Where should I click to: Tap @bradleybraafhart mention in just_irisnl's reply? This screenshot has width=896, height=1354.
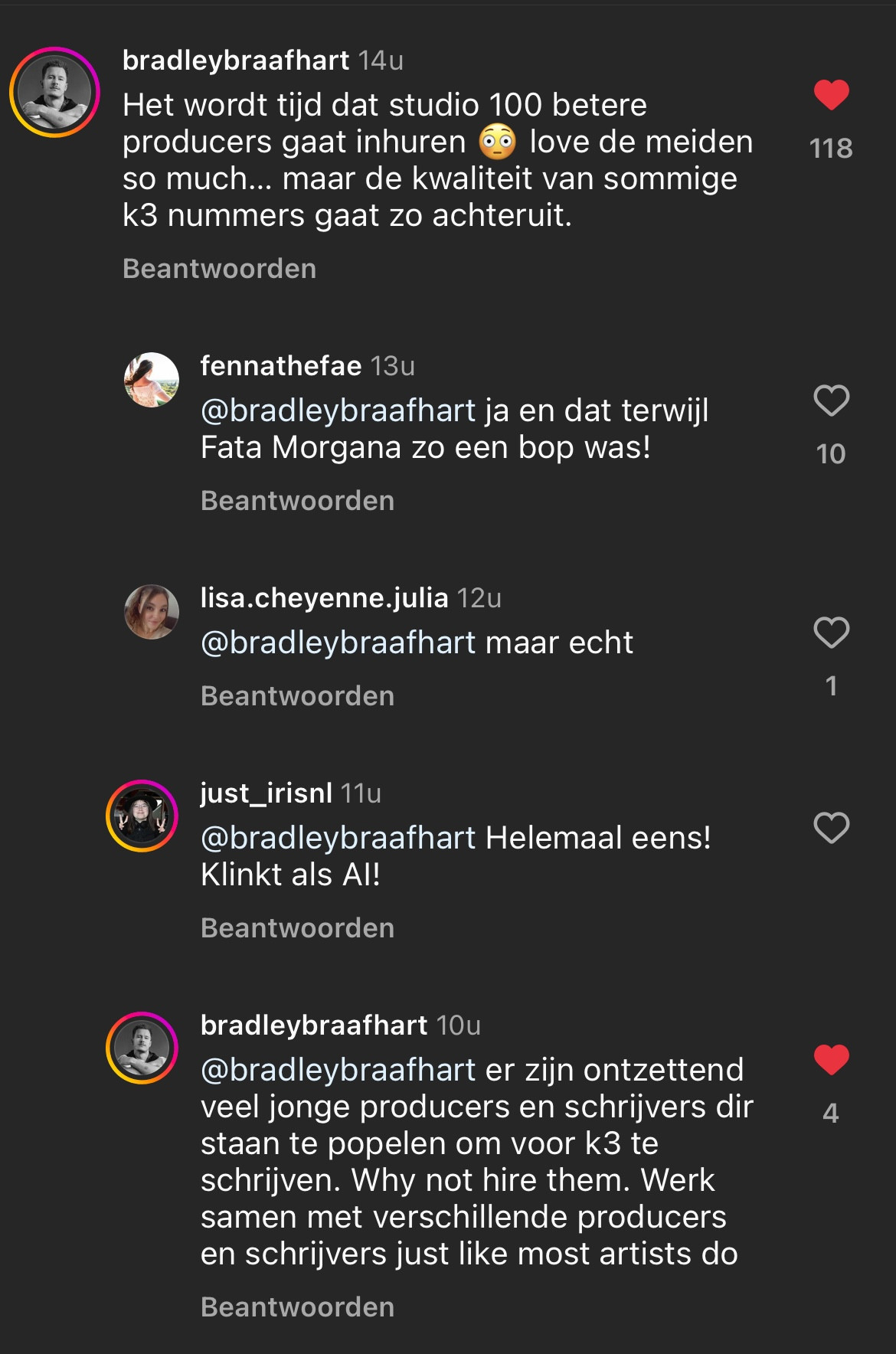click(338, 839)
